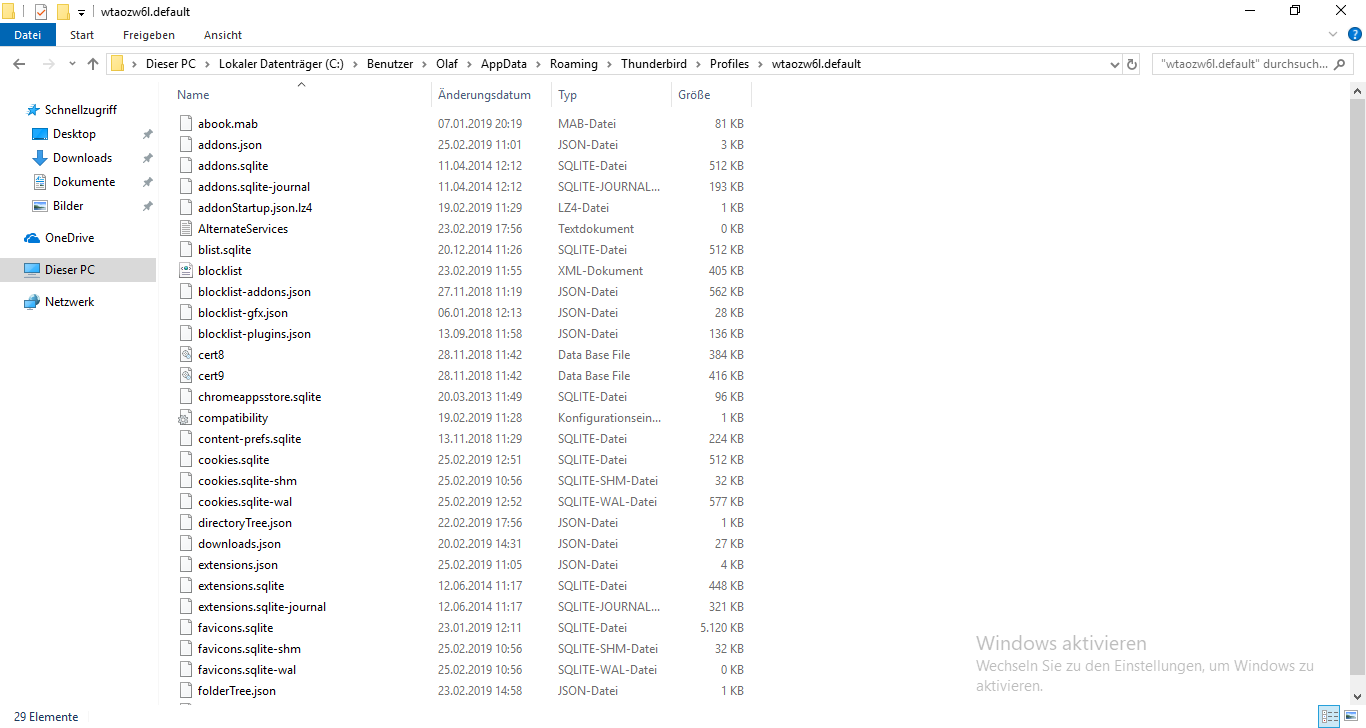The image size is (1366, 728).
Task: Click the vertical scrollbar down arrow
Action: (x=1358, y=697)
